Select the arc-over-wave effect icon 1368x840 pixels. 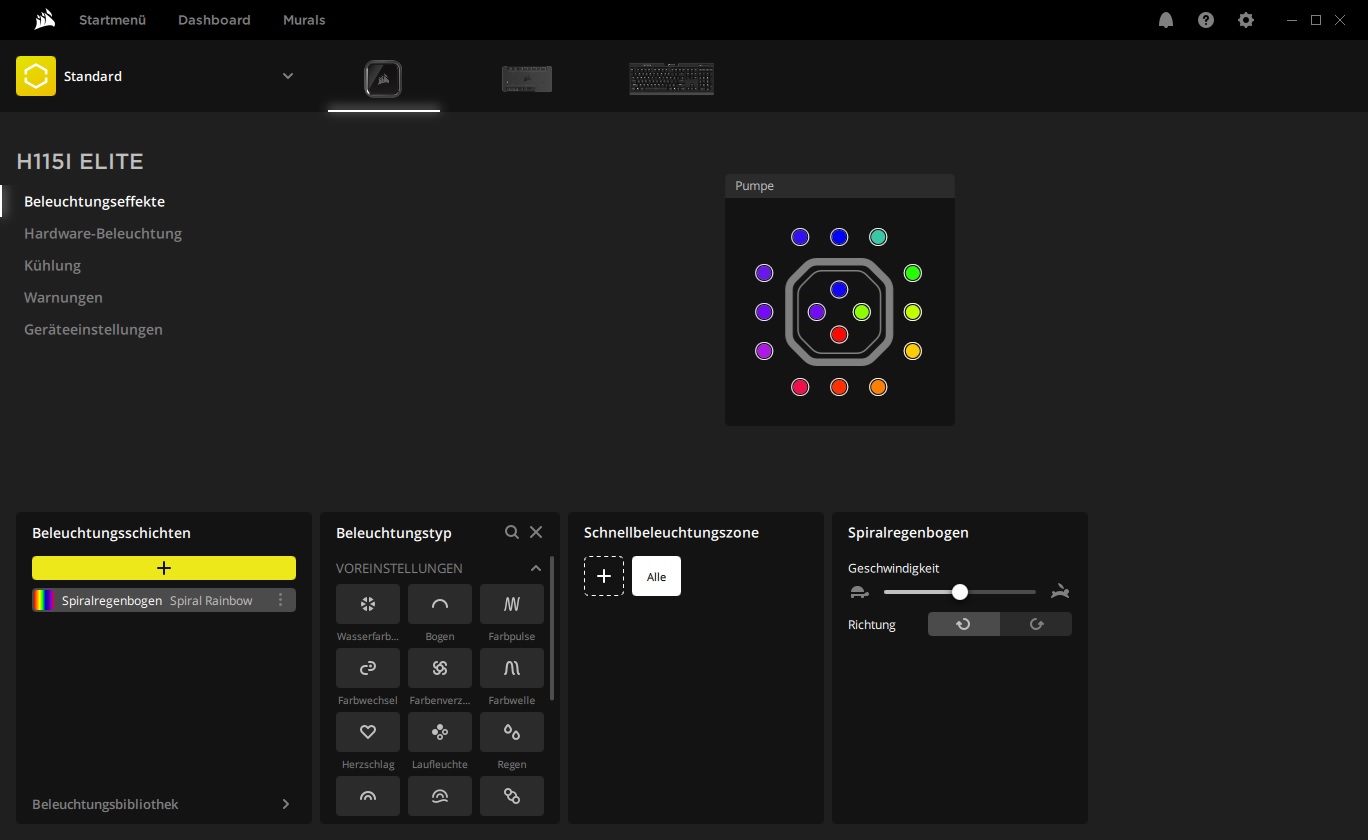440,796
